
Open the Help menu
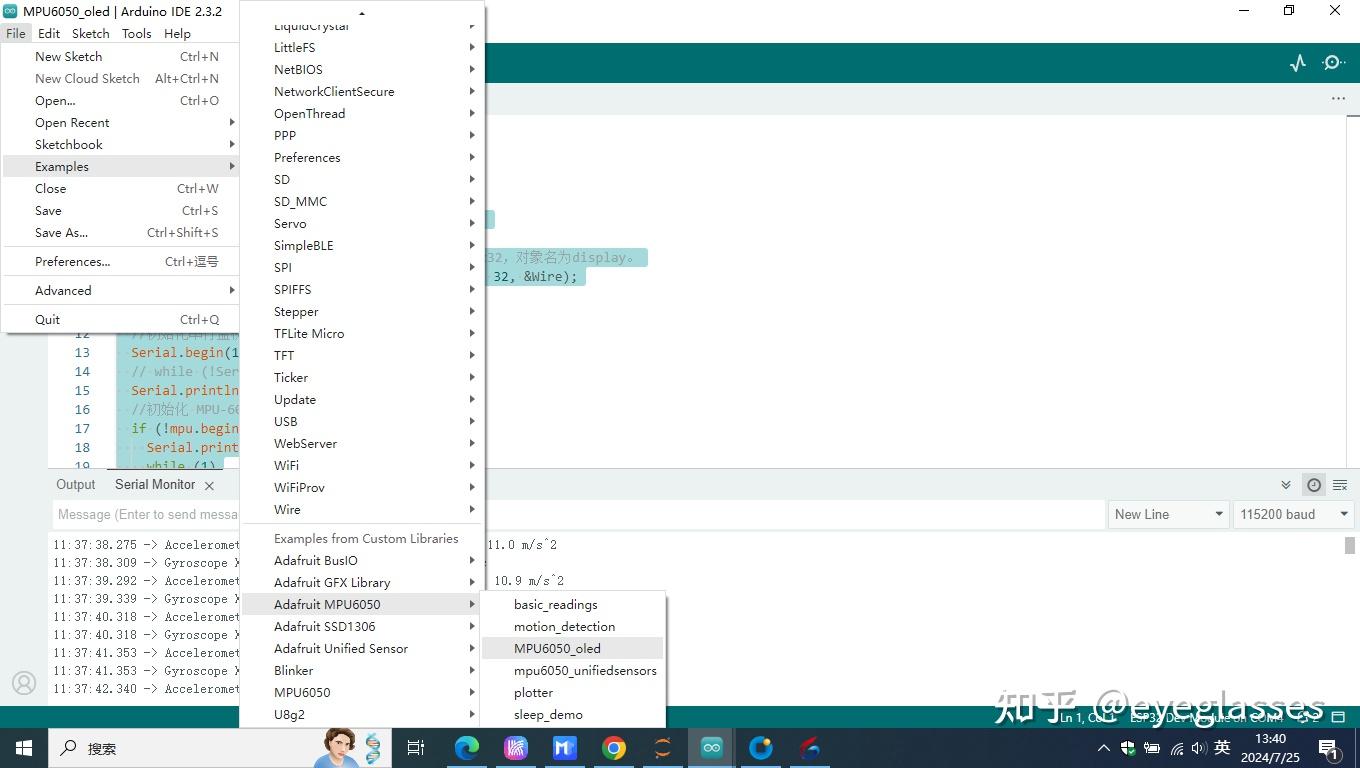point(177,33)
